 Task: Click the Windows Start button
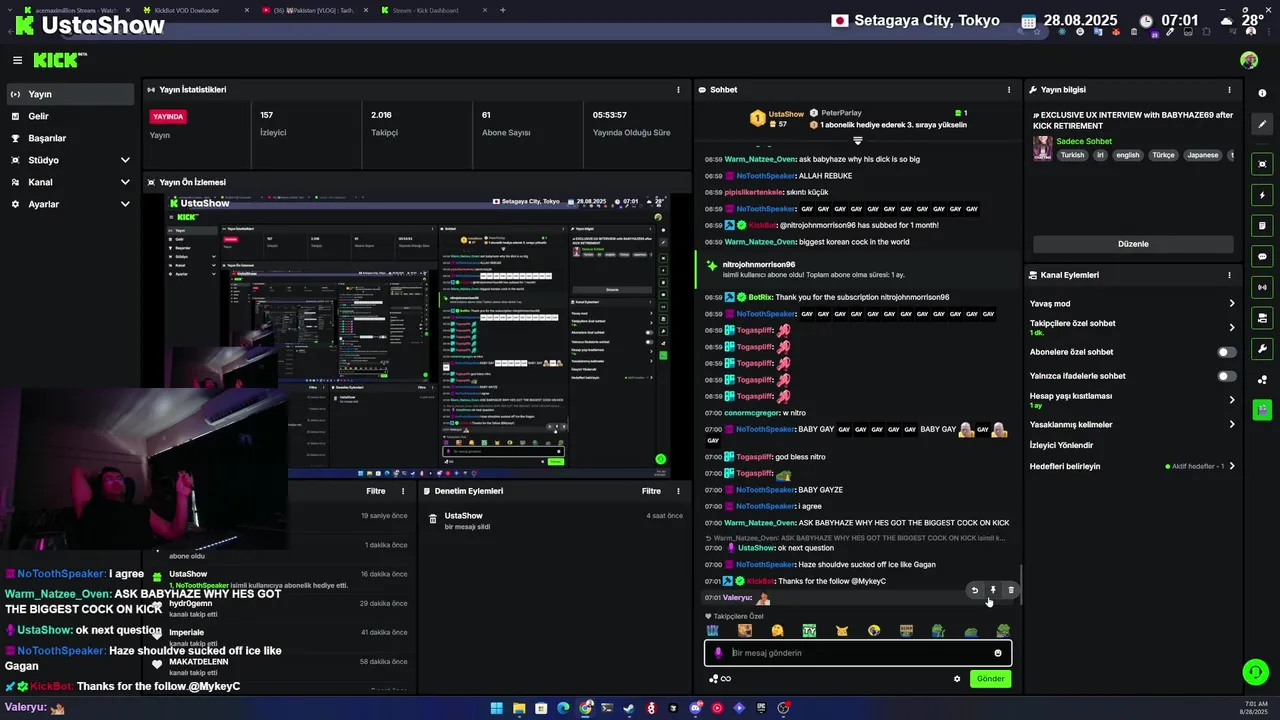coord(497,708)
